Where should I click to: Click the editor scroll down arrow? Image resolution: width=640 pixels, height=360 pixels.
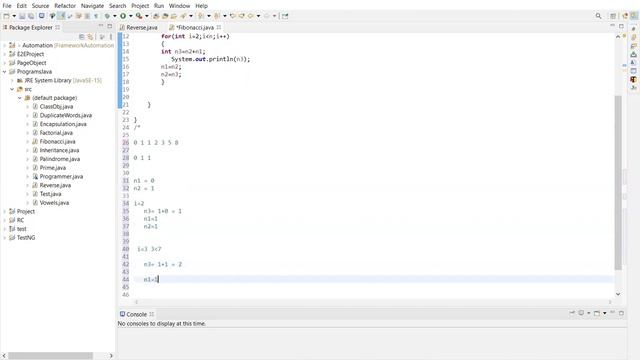618,294
